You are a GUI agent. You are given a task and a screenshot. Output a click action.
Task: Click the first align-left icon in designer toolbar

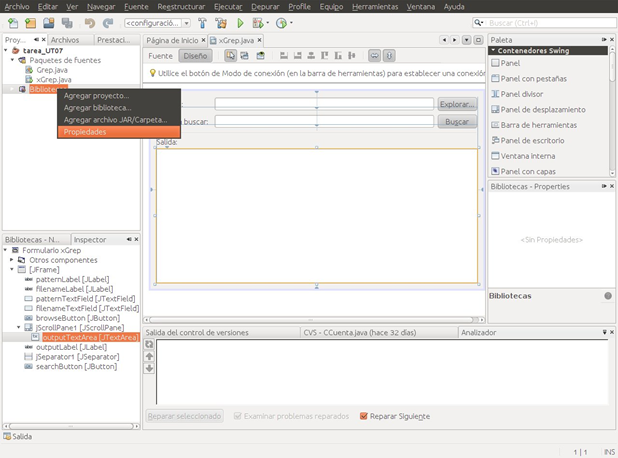click(x=284, y=56)
